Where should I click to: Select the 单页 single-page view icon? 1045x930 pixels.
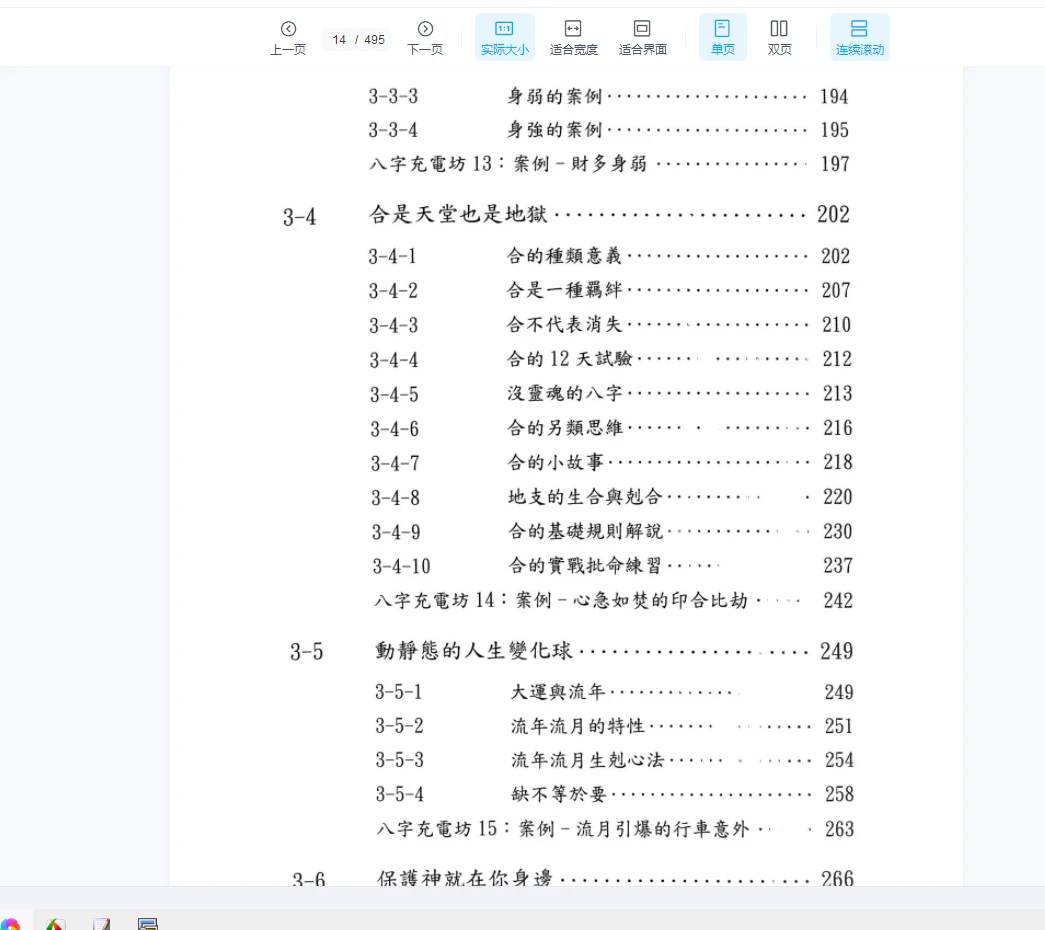click(x=722, y=30)
